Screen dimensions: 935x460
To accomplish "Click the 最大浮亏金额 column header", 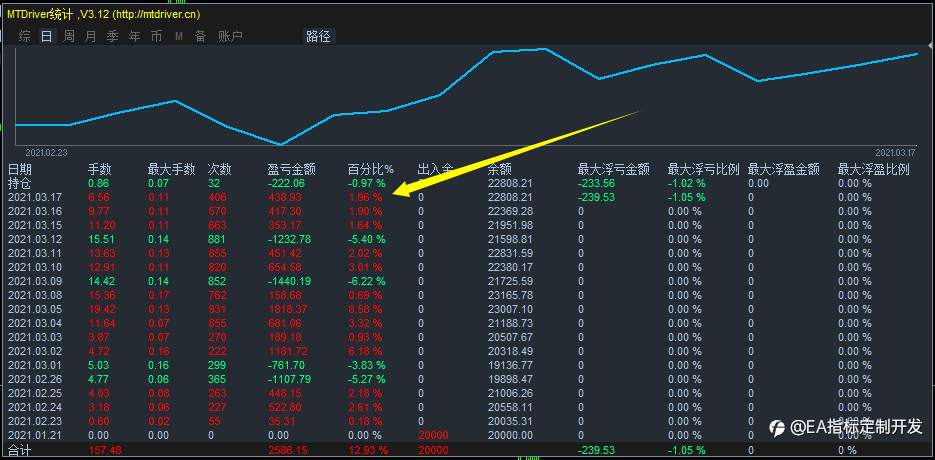I will point(614,170).
